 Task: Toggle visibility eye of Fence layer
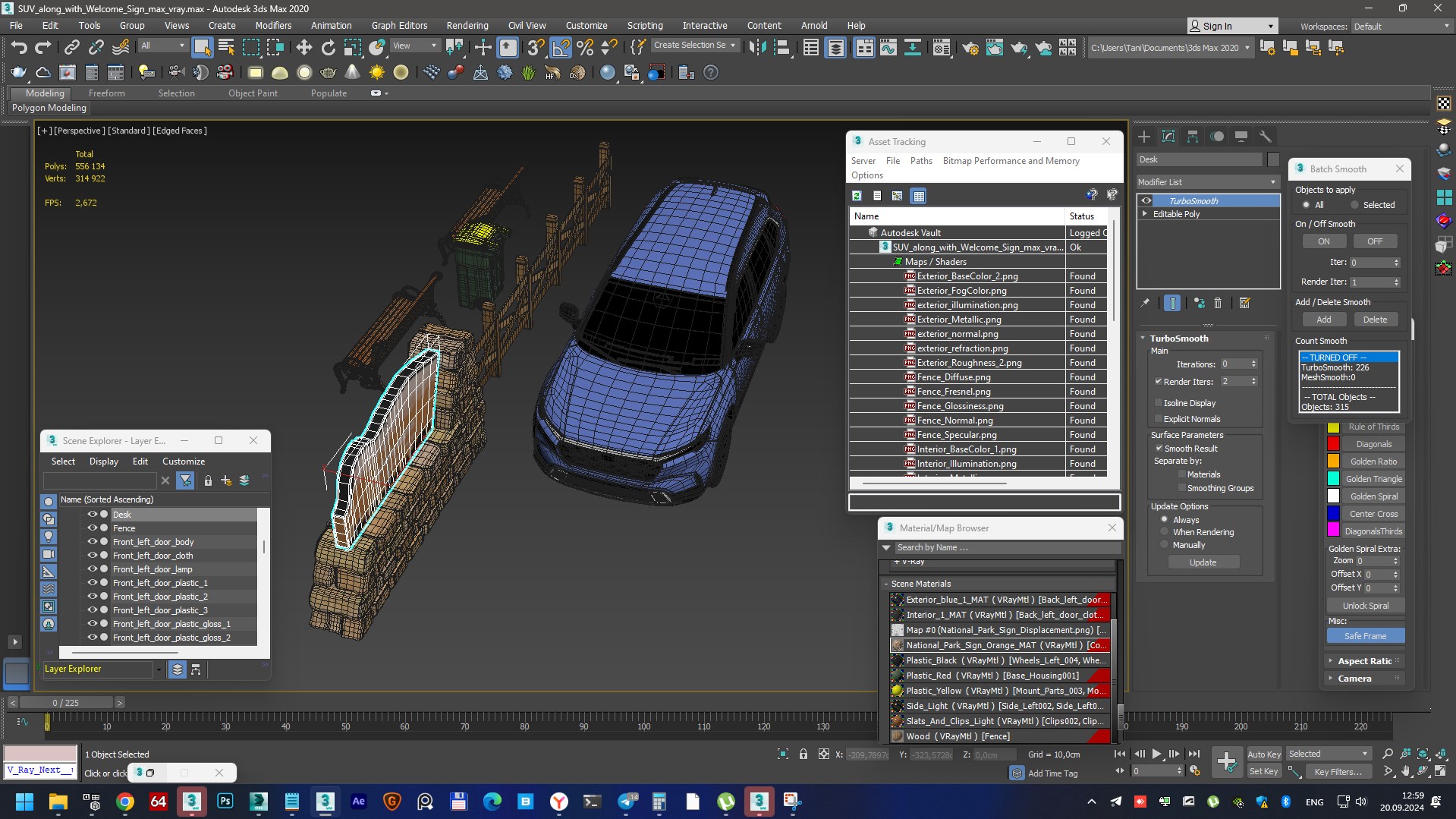(x=92, y=528)
